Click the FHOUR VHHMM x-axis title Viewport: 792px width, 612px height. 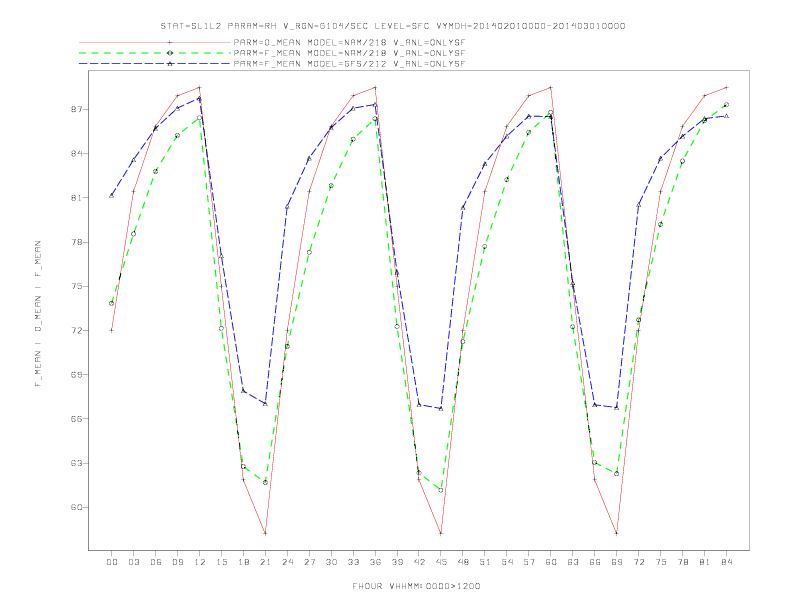pos(416,586)
